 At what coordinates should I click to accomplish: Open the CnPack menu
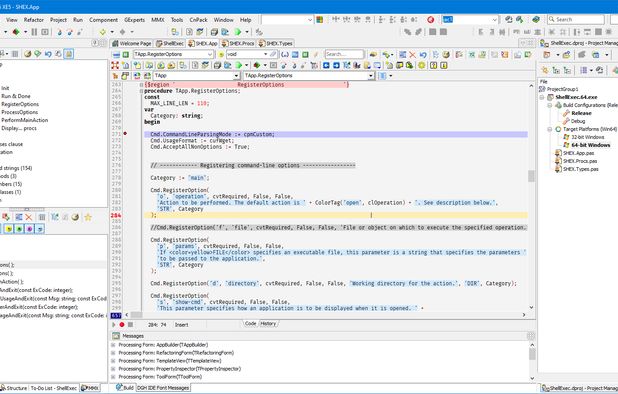point(198,20)
